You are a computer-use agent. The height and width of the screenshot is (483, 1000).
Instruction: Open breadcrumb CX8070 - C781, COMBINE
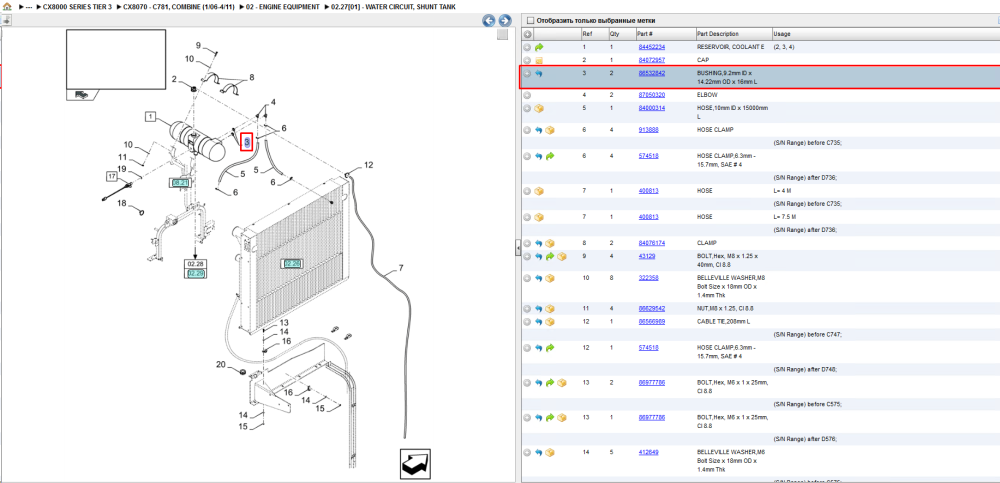pyautogui.click(x=179, y=6)
